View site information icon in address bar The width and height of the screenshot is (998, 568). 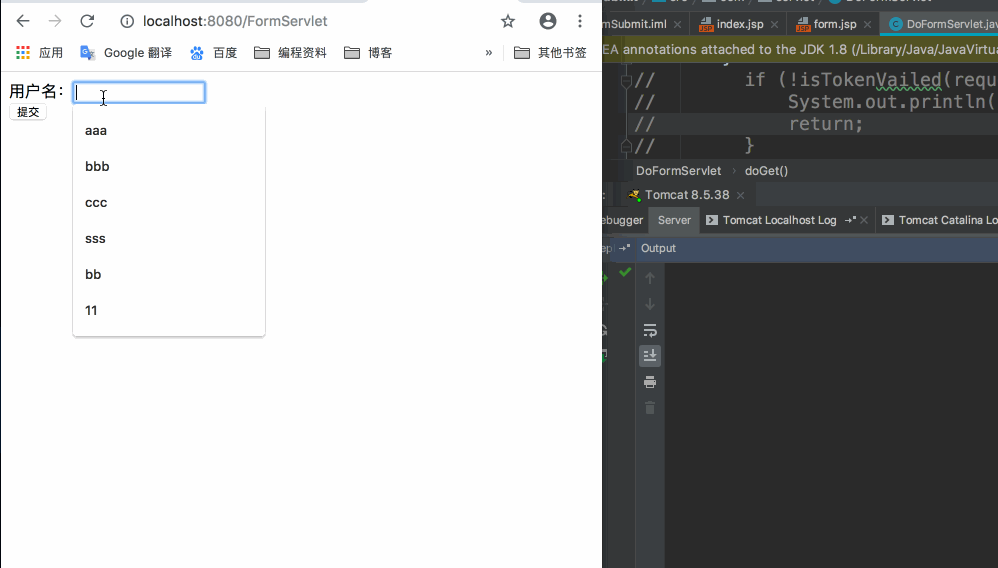click(x=127, y=22)
